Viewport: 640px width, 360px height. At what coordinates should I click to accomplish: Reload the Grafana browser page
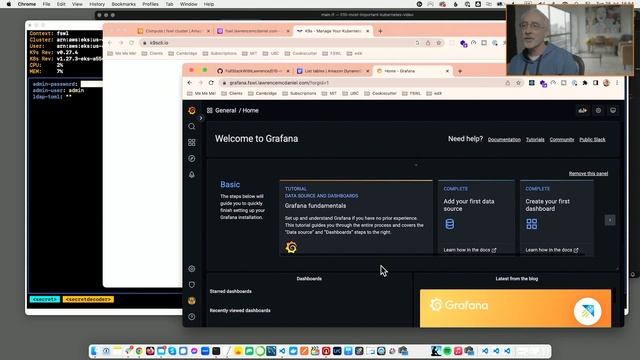click(211, 83)
